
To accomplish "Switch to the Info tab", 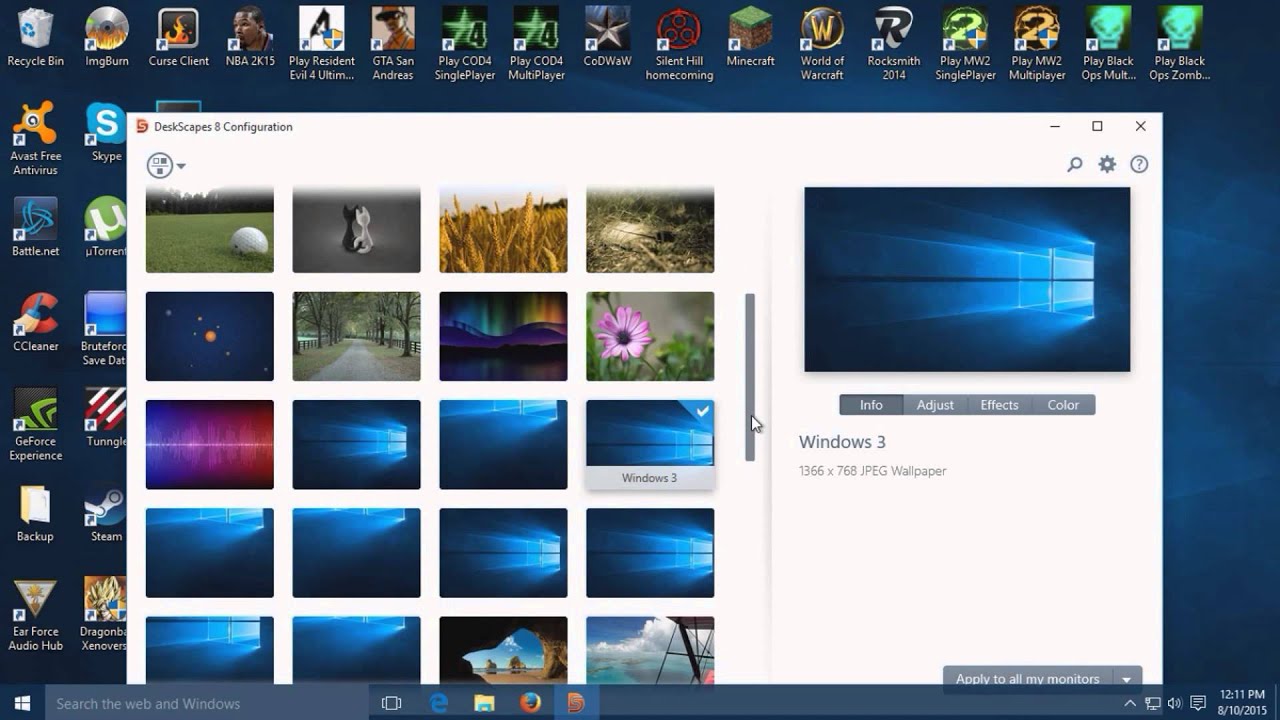I will coord(871,405).
